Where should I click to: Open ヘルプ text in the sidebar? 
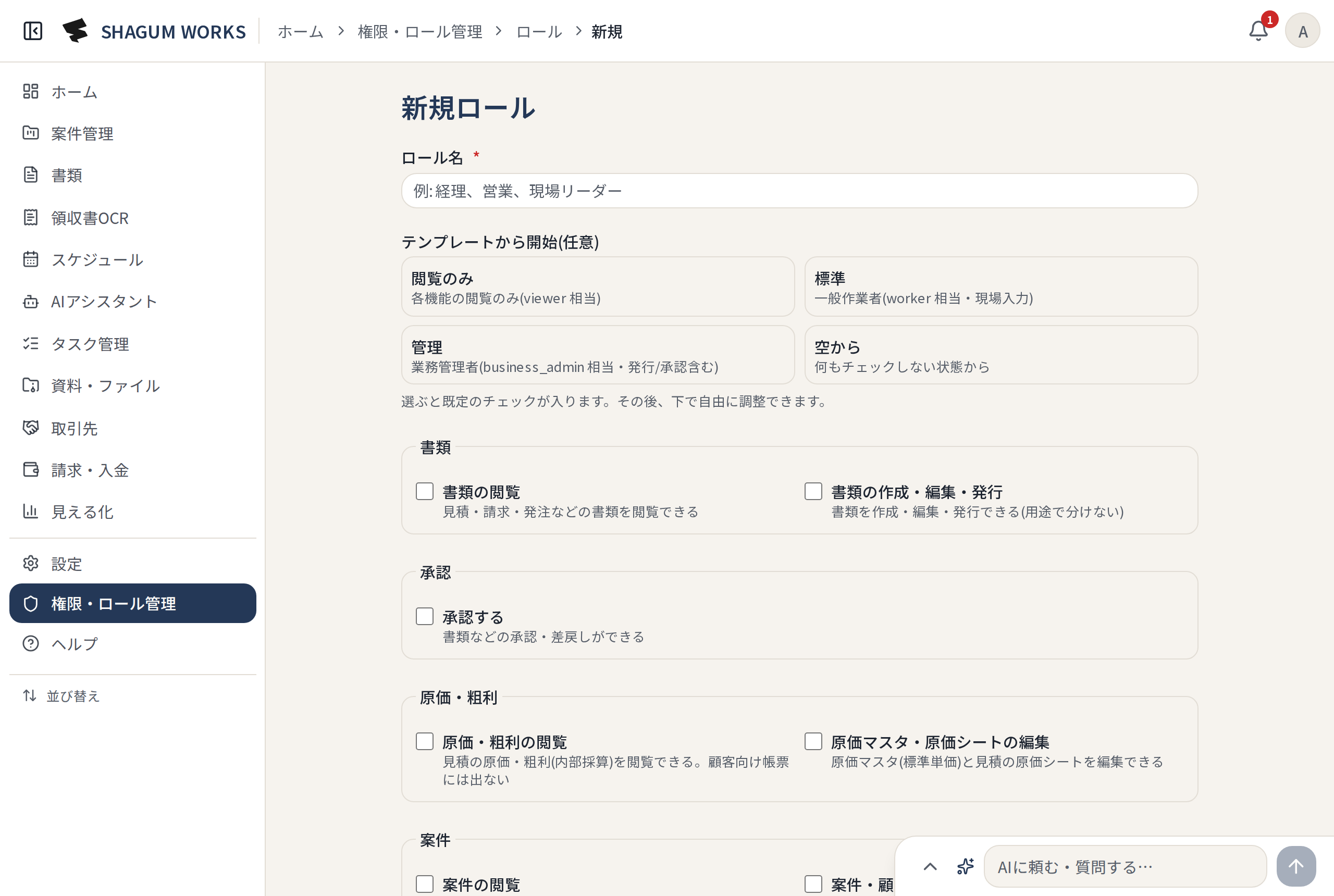coord(75,643)
